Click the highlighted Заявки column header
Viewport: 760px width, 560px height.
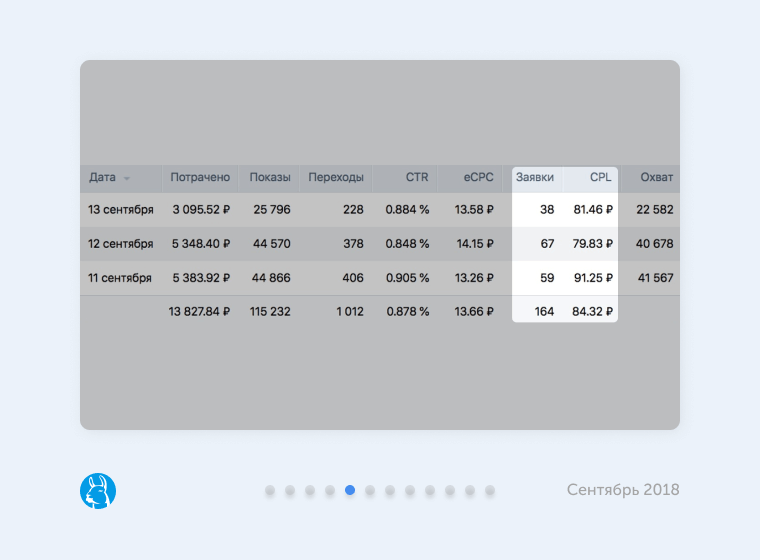[x=535, y=178]
